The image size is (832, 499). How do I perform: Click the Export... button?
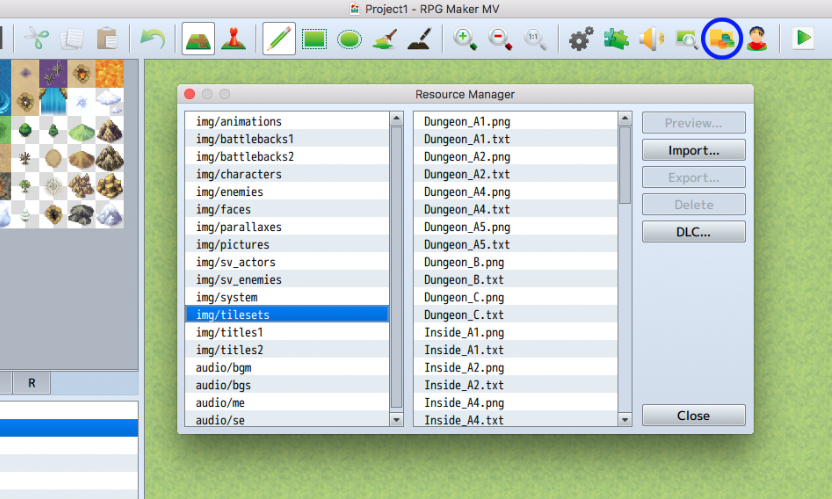(x=694, y=177)
